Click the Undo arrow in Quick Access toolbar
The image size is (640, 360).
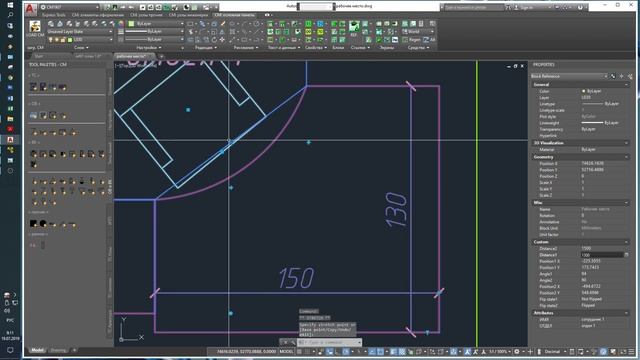[x=123, y=7]
